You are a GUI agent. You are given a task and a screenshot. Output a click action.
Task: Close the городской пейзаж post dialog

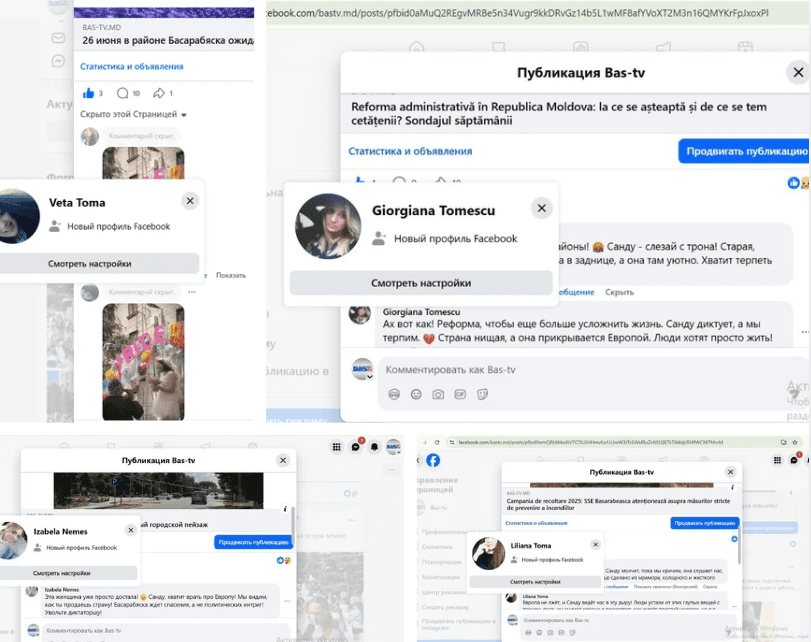[283, 460]
